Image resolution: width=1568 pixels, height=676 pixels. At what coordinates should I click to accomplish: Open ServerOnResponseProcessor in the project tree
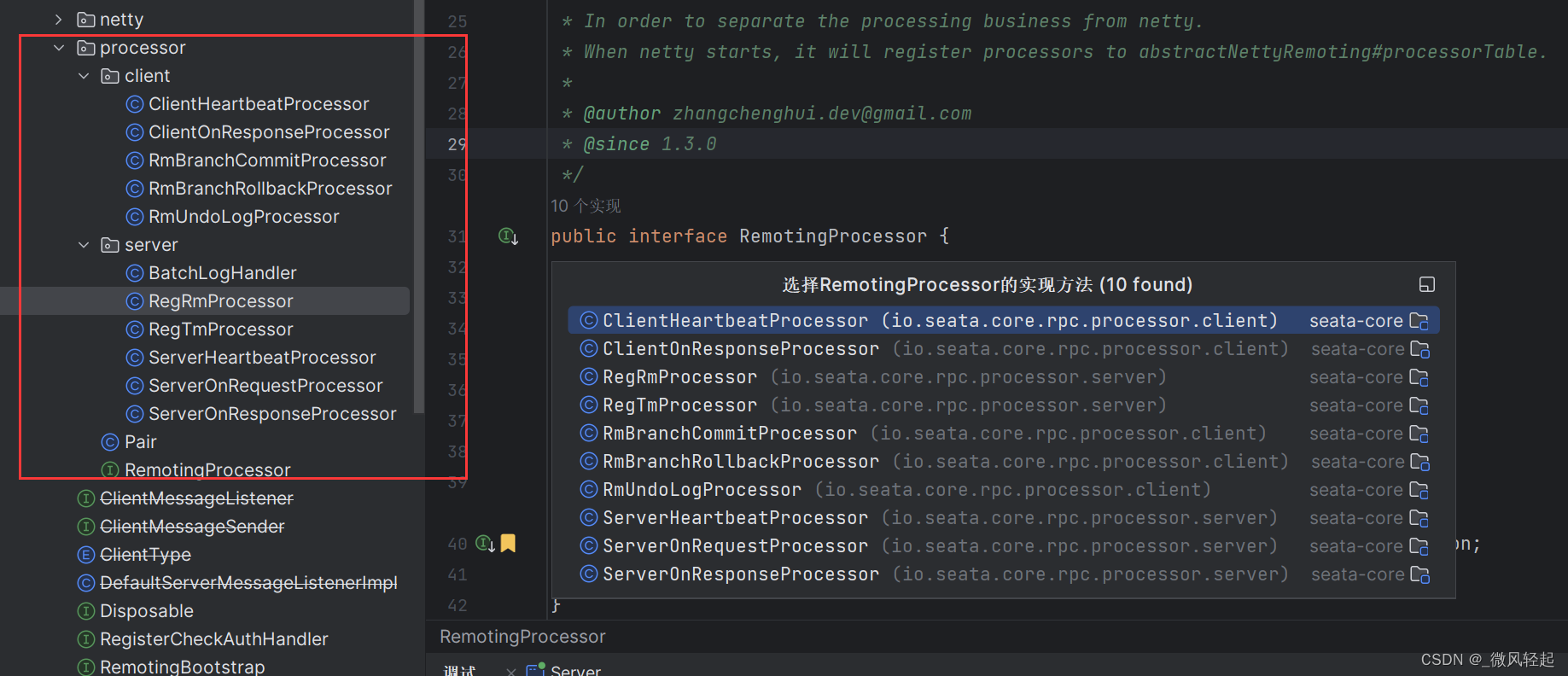(x=272, y=414)
